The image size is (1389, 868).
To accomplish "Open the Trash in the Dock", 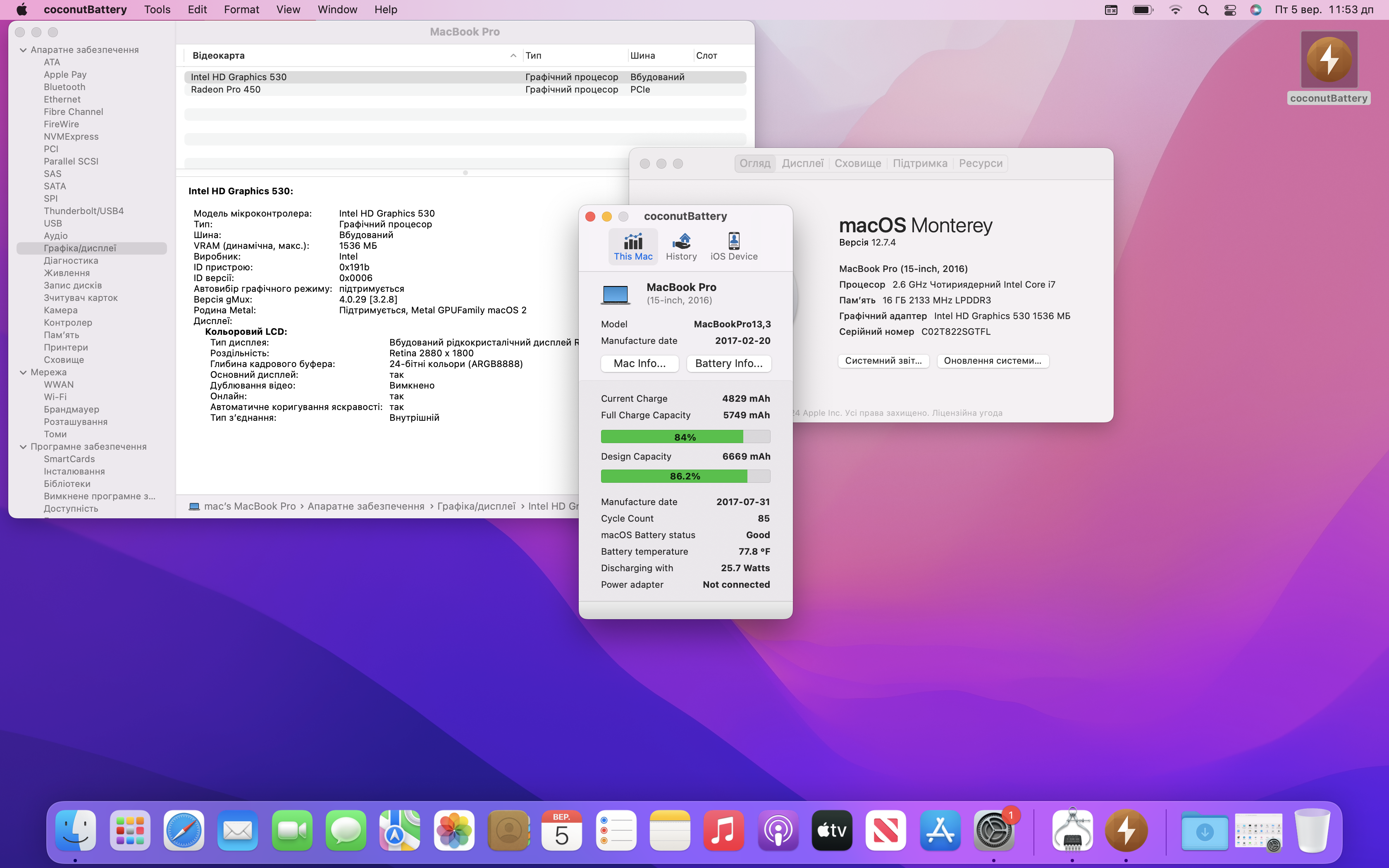I will point(1312,830).
